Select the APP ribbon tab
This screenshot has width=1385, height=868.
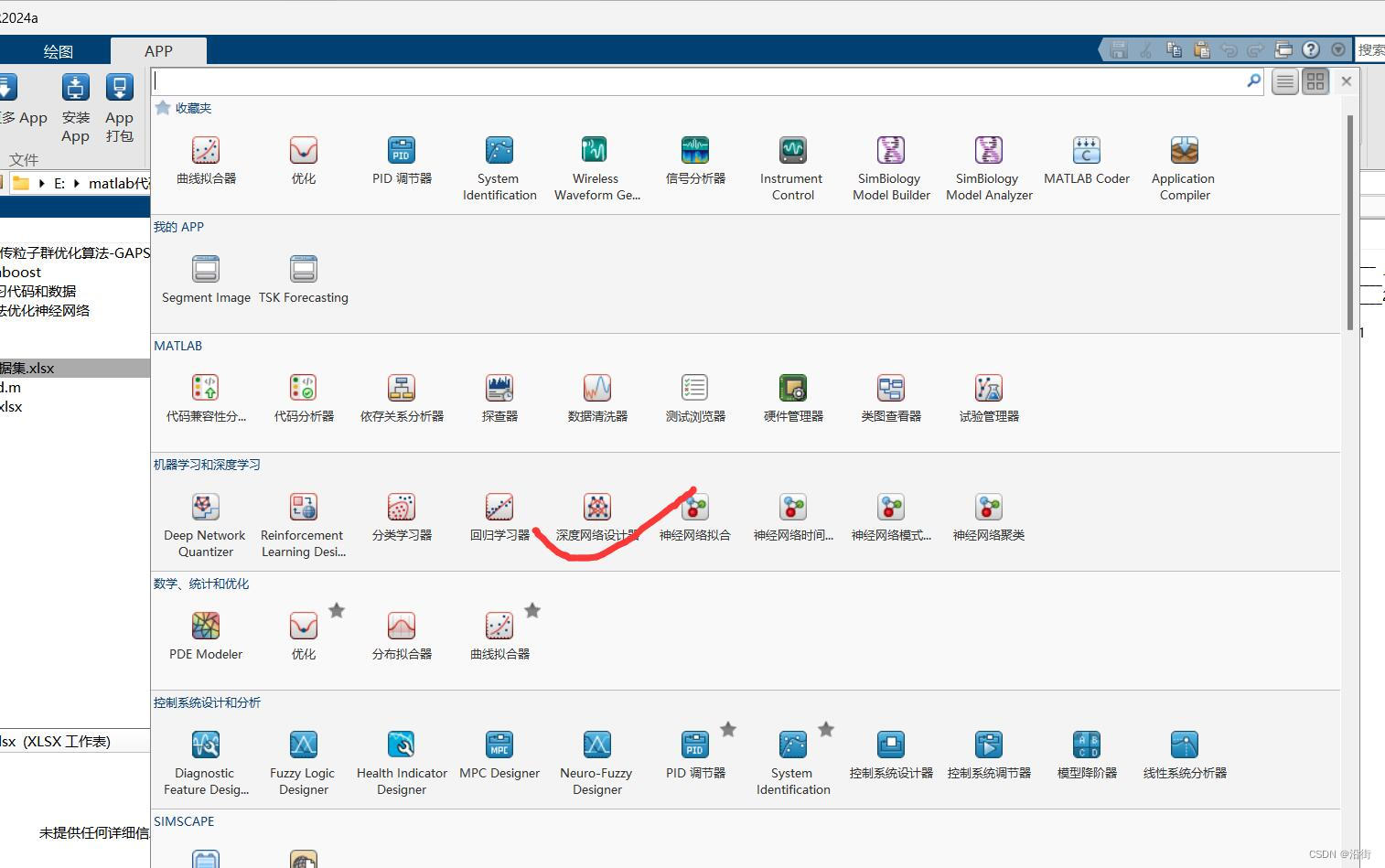tap(158, 51)
